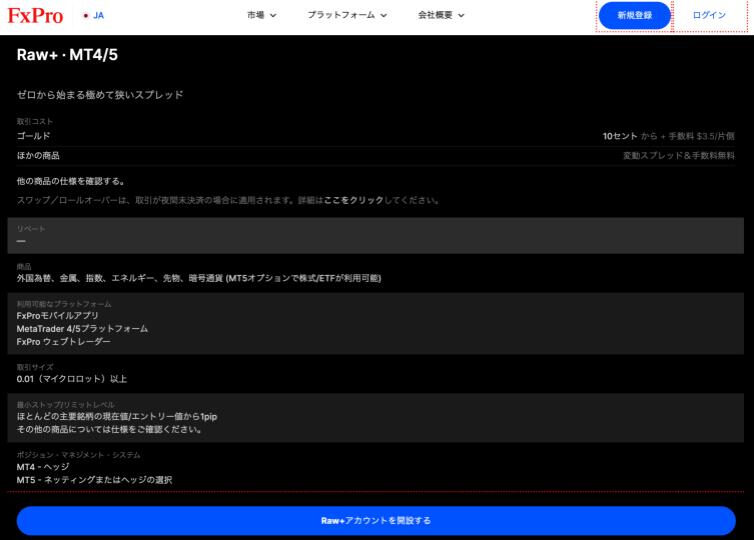Click the 新規登録 button
Image resolution: width=754 pixels, height=540 pixels.
point(634,15)
